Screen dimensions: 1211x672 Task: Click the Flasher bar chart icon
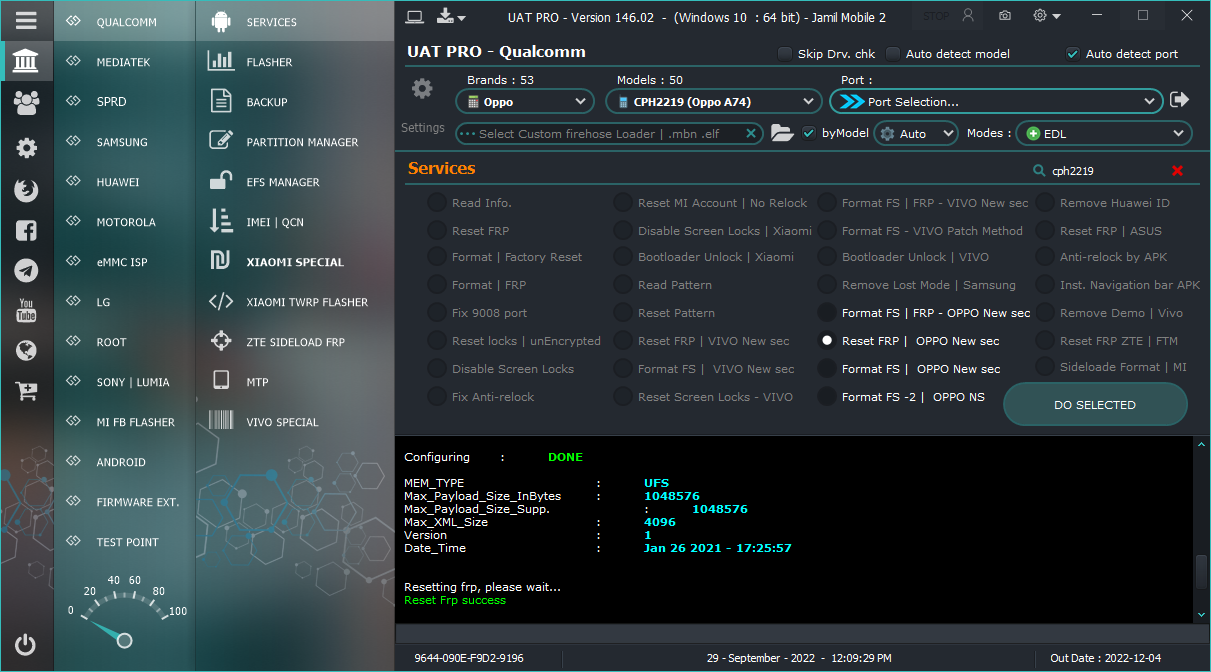pyautogui.click(x=221, y=61)
